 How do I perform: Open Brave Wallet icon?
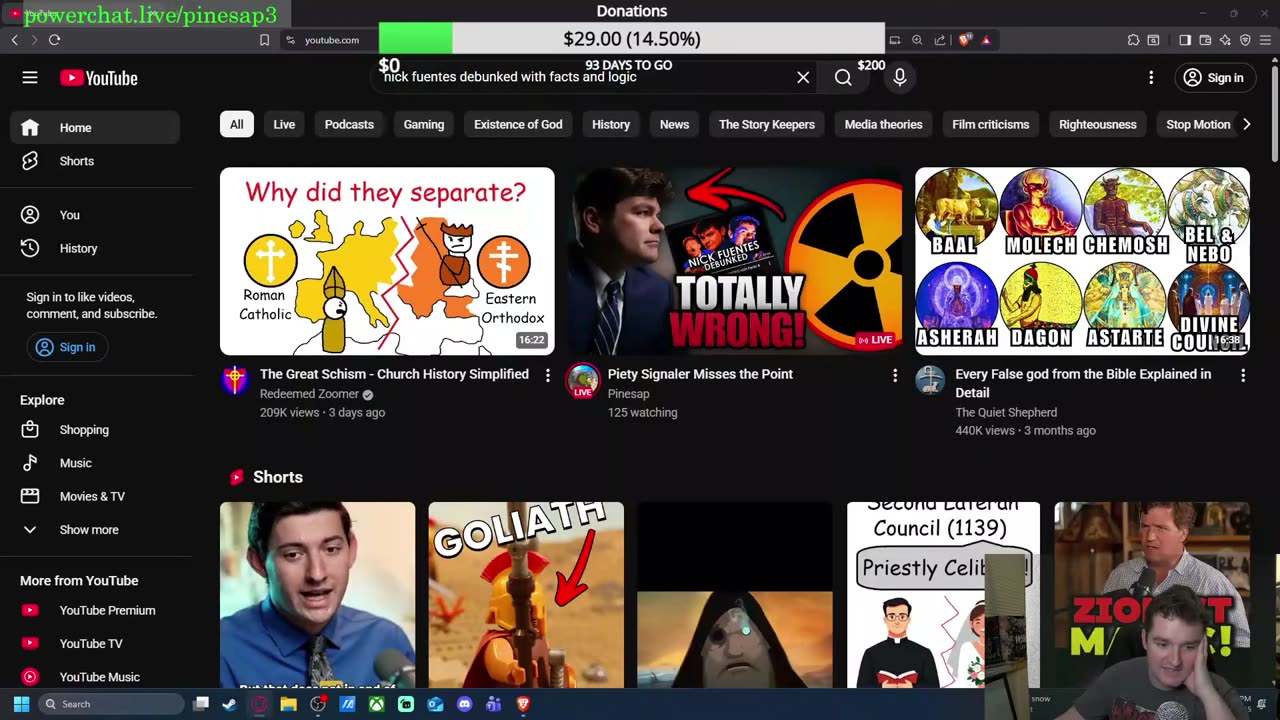(x=1205, y=40)
